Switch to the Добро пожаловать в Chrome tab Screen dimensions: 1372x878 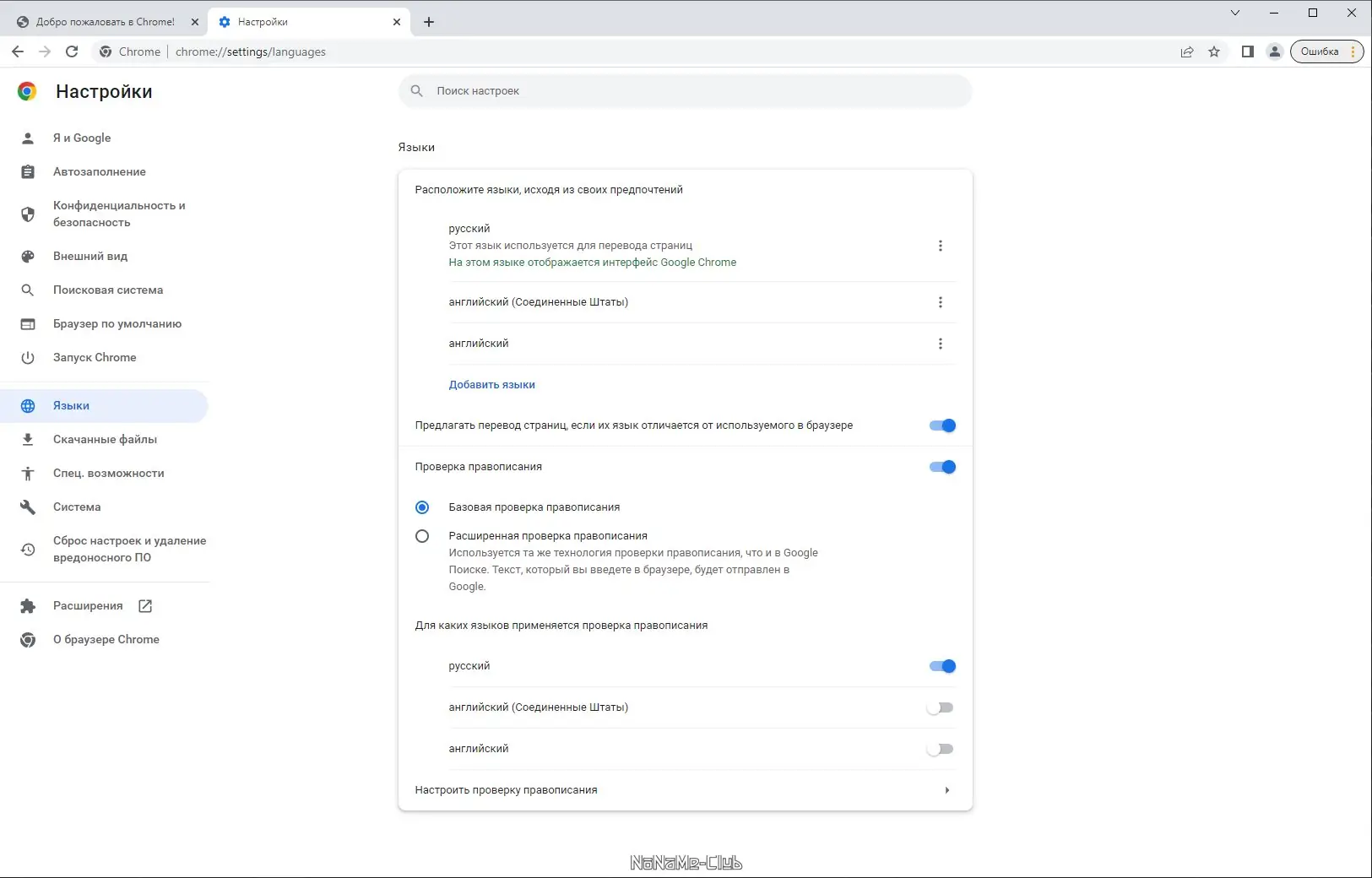[105, 22]
